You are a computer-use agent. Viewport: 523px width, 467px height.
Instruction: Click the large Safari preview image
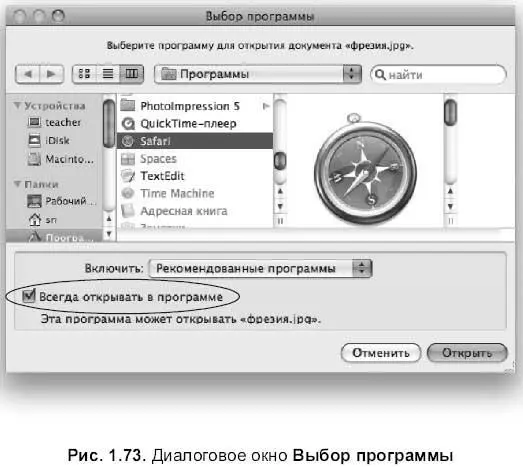point(365,169)
